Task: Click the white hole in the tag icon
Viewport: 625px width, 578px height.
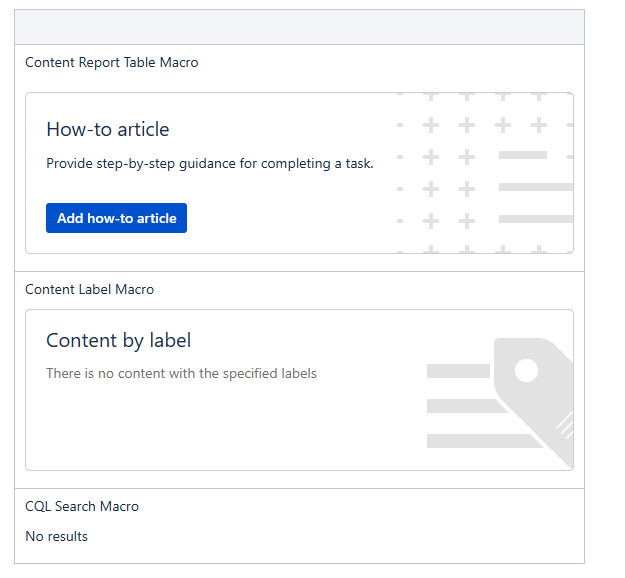Action: click(526, 370)
